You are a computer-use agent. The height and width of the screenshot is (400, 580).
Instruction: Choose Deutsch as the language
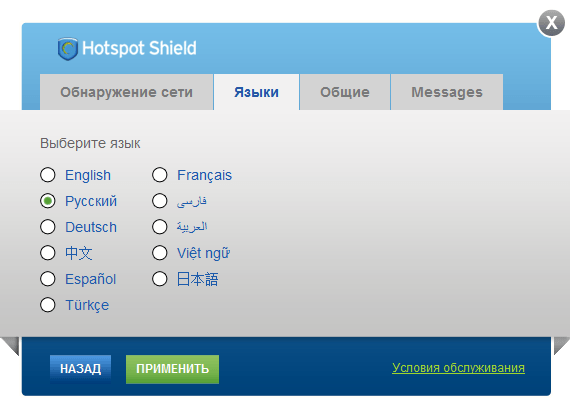pos(48,227)
